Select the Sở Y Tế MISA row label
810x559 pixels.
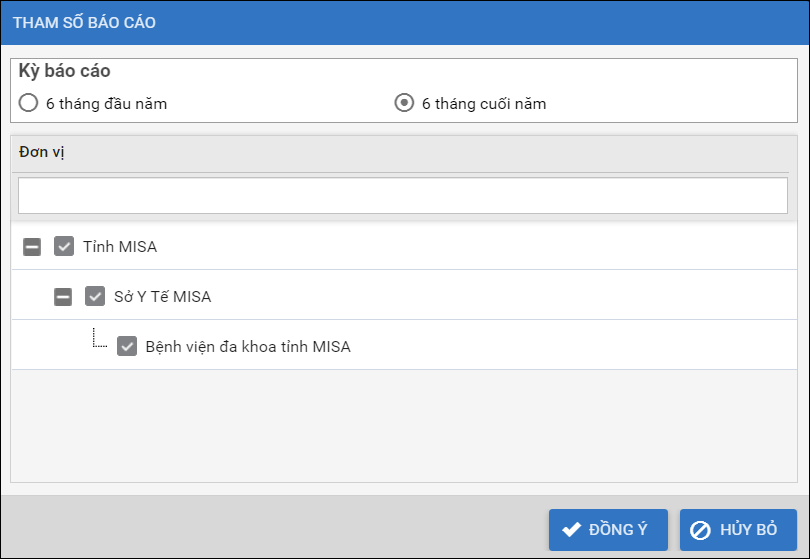[162, 297]
